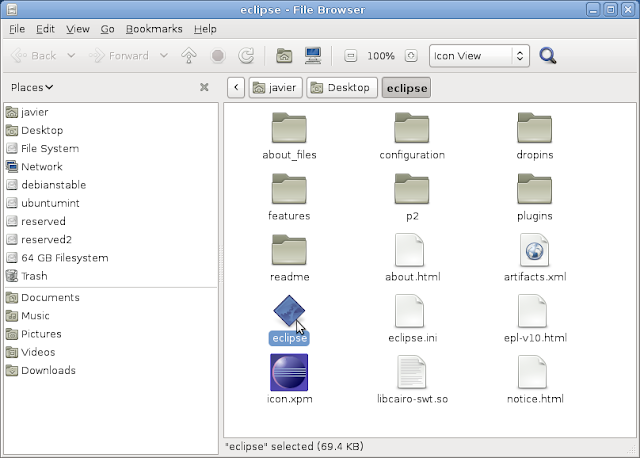Open the View menu

pyautogui.click(x=78, y=29)
